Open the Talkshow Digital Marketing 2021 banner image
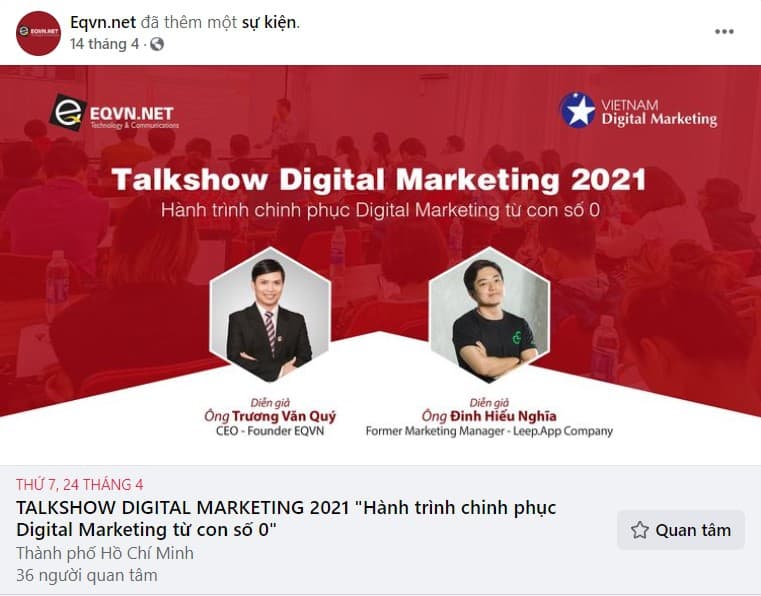The height and width of the screenshot is (596, 761). (x=380, y=265)
